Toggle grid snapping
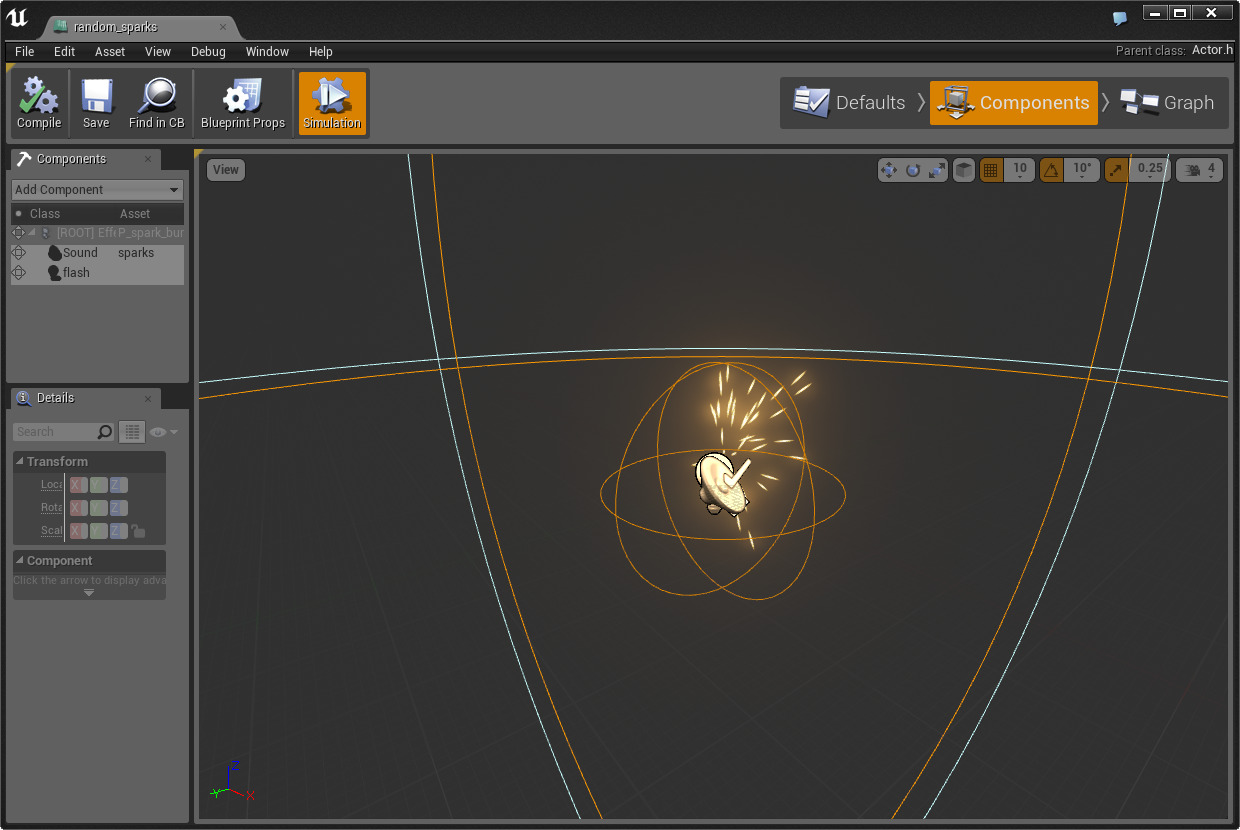This screenshot has height=830, width=1240. click(x=991, y=170)
